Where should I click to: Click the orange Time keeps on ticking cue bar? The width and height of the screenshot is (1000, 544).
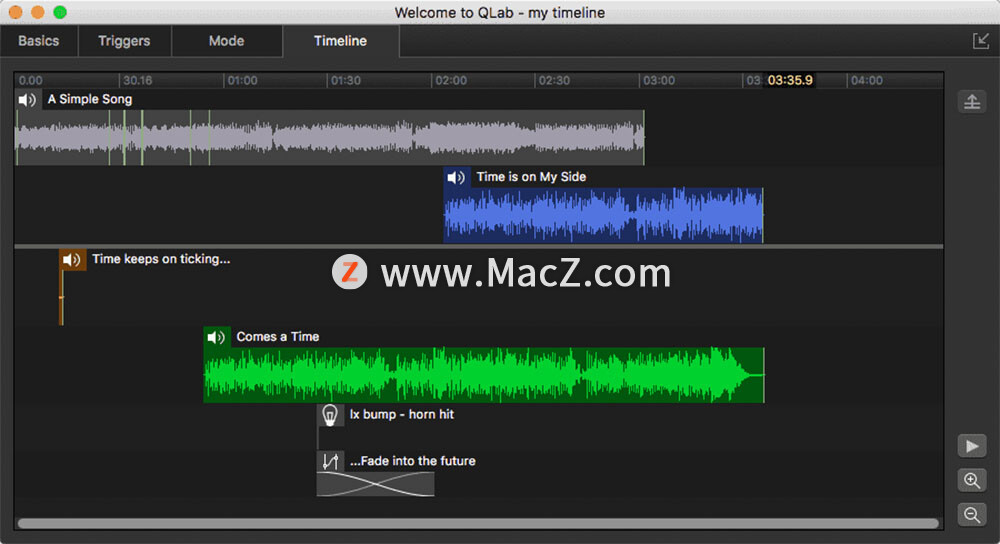pos(61,297)
